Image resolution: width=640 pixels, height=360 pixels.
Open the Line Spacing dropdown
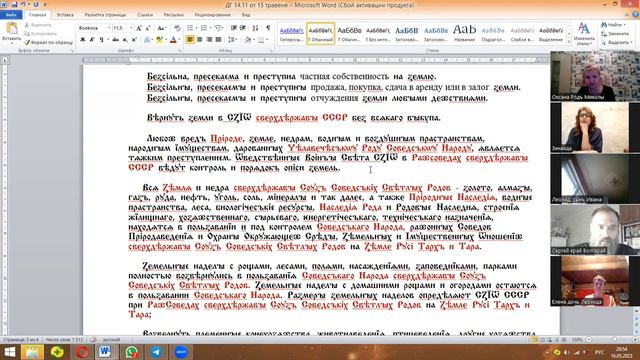point(233,40)
